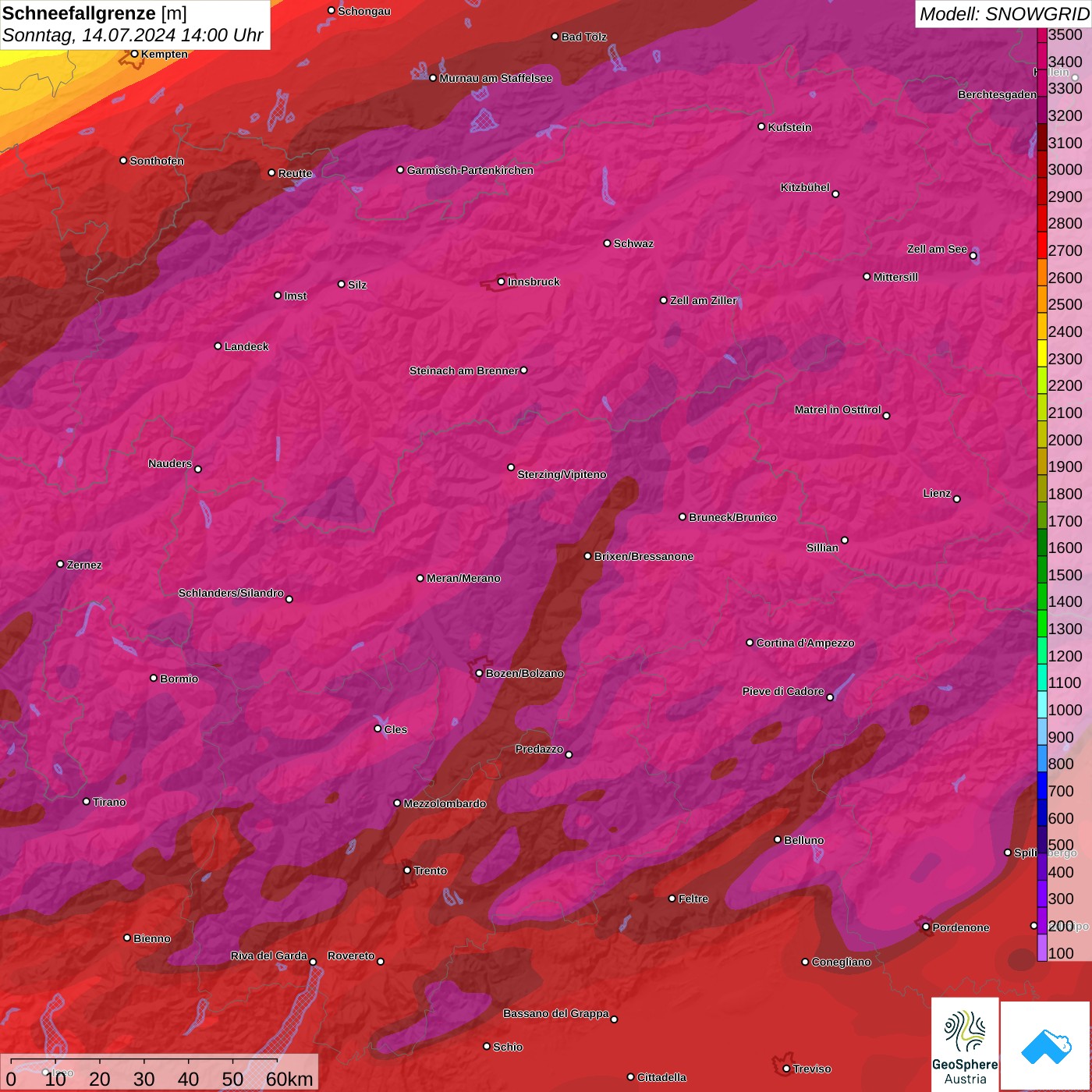Click the Cortina d'Ampezzo label
Viewport: 1092px width, 1092px height.
click(x=805, y=643)
